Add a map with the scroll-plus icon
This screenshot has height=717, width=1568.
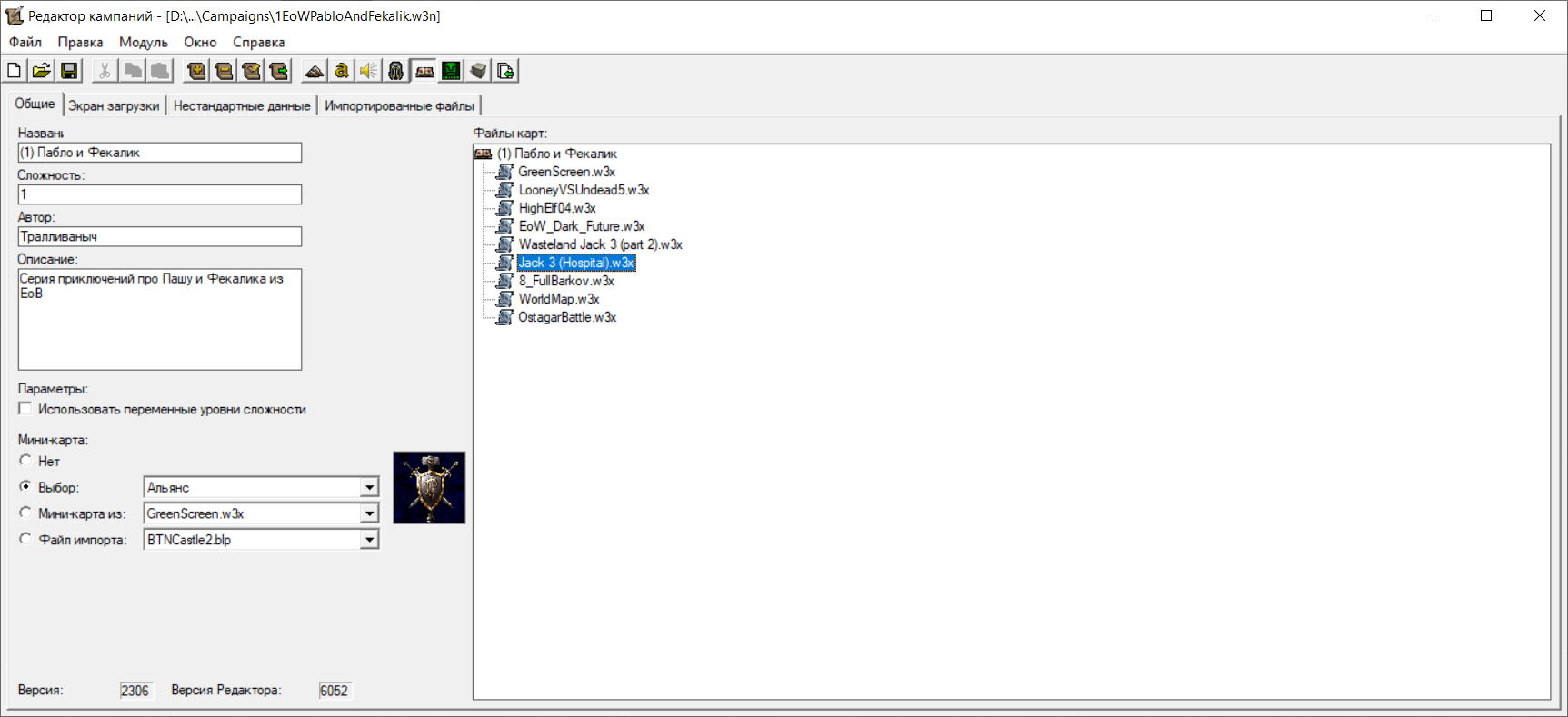click(x=196, y=71)
